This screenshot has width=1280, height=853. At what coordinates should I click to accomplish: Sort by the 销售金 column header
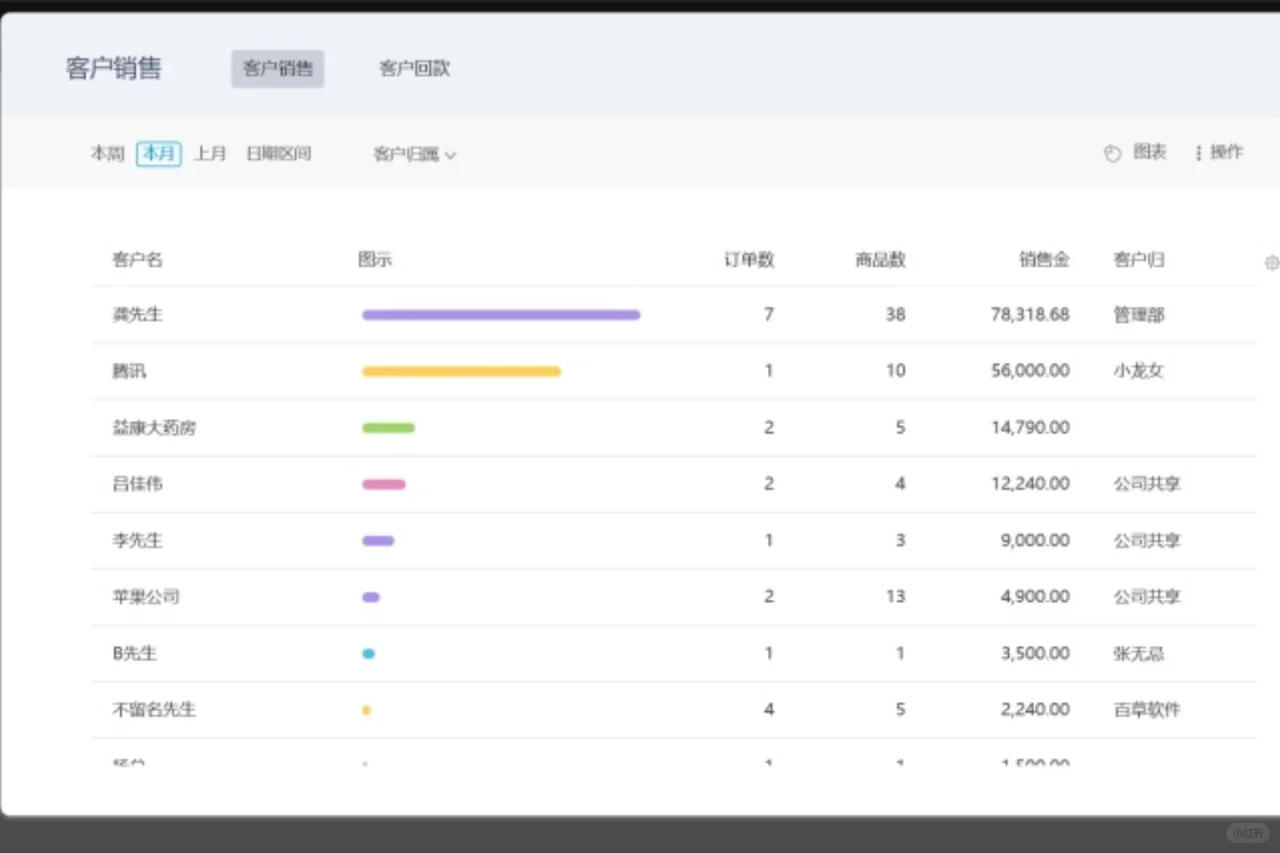click(x=1044, y=260)
